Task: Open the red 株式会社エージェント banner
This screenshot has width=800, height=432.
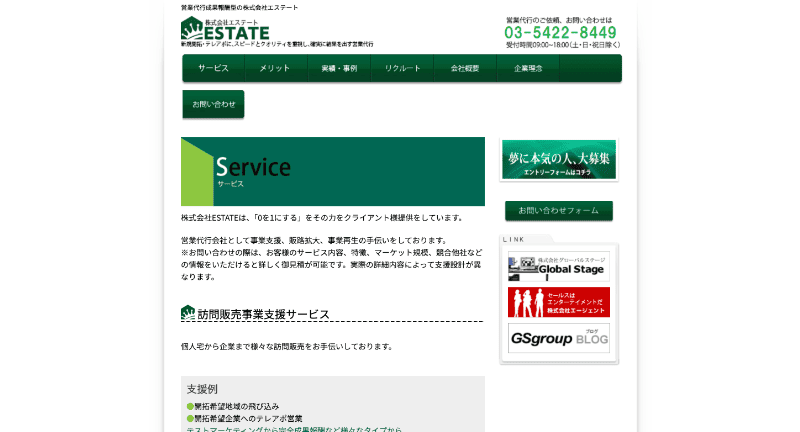Action: point(559,302)
